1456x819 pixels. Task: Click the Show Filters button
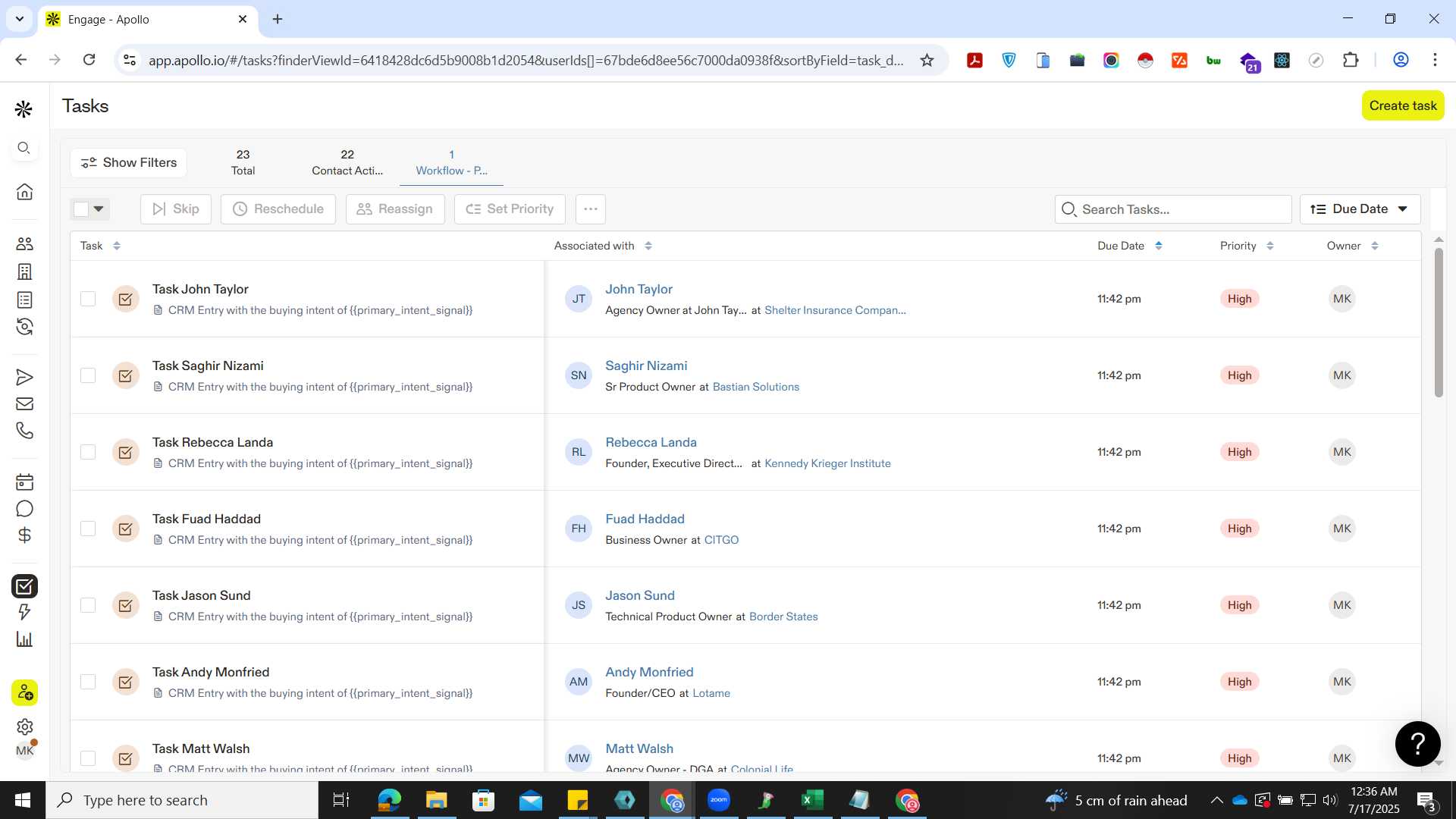(129, 162)
